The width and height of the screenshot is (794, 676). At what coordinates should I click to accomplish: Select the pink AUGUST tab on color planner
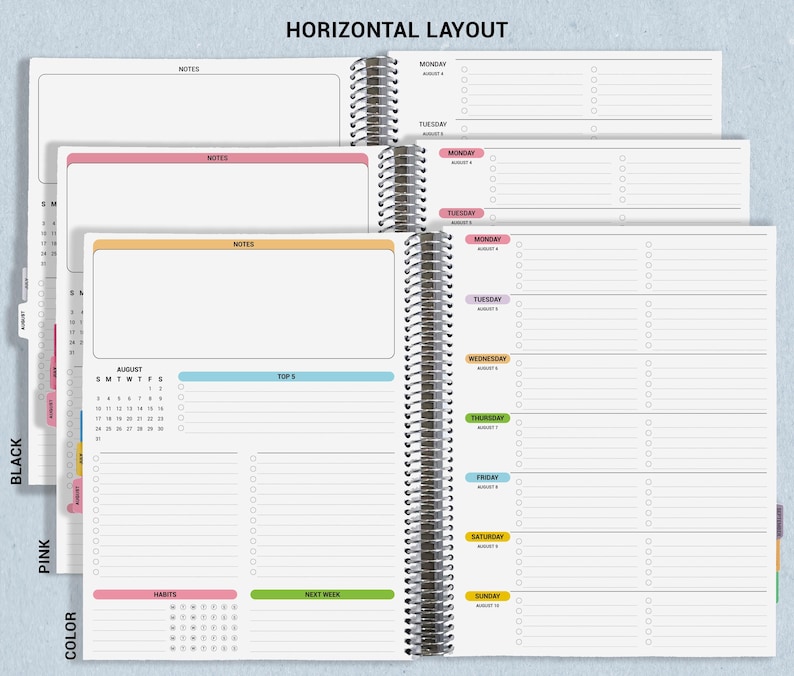[x=77, y=495]
